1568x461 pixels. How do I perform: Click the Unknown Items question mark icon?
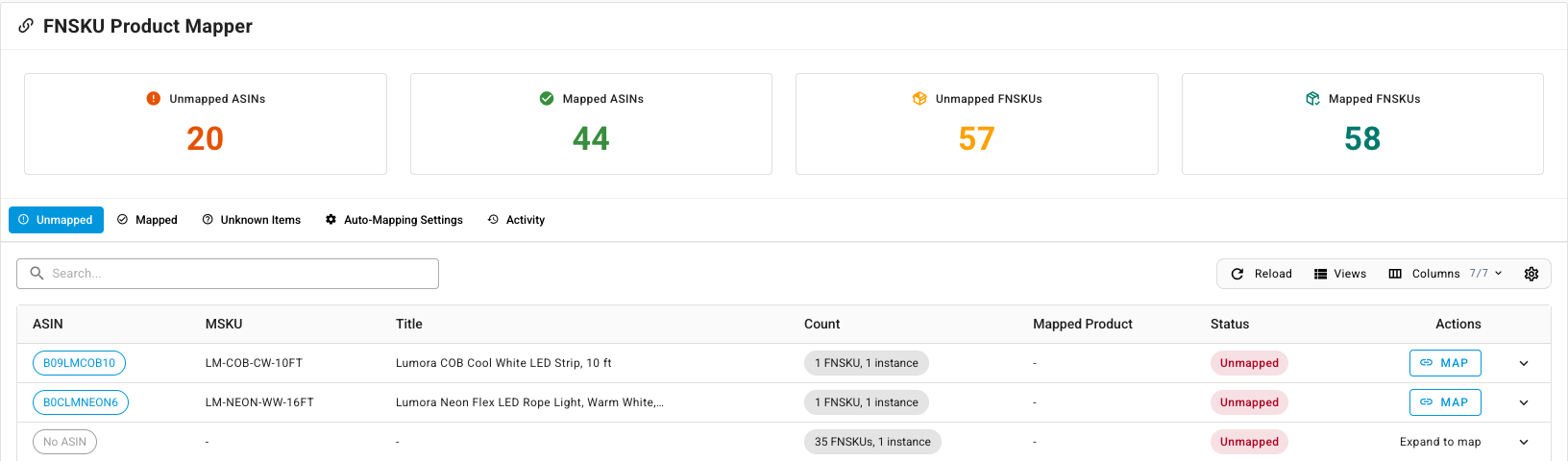pos(208,220)
